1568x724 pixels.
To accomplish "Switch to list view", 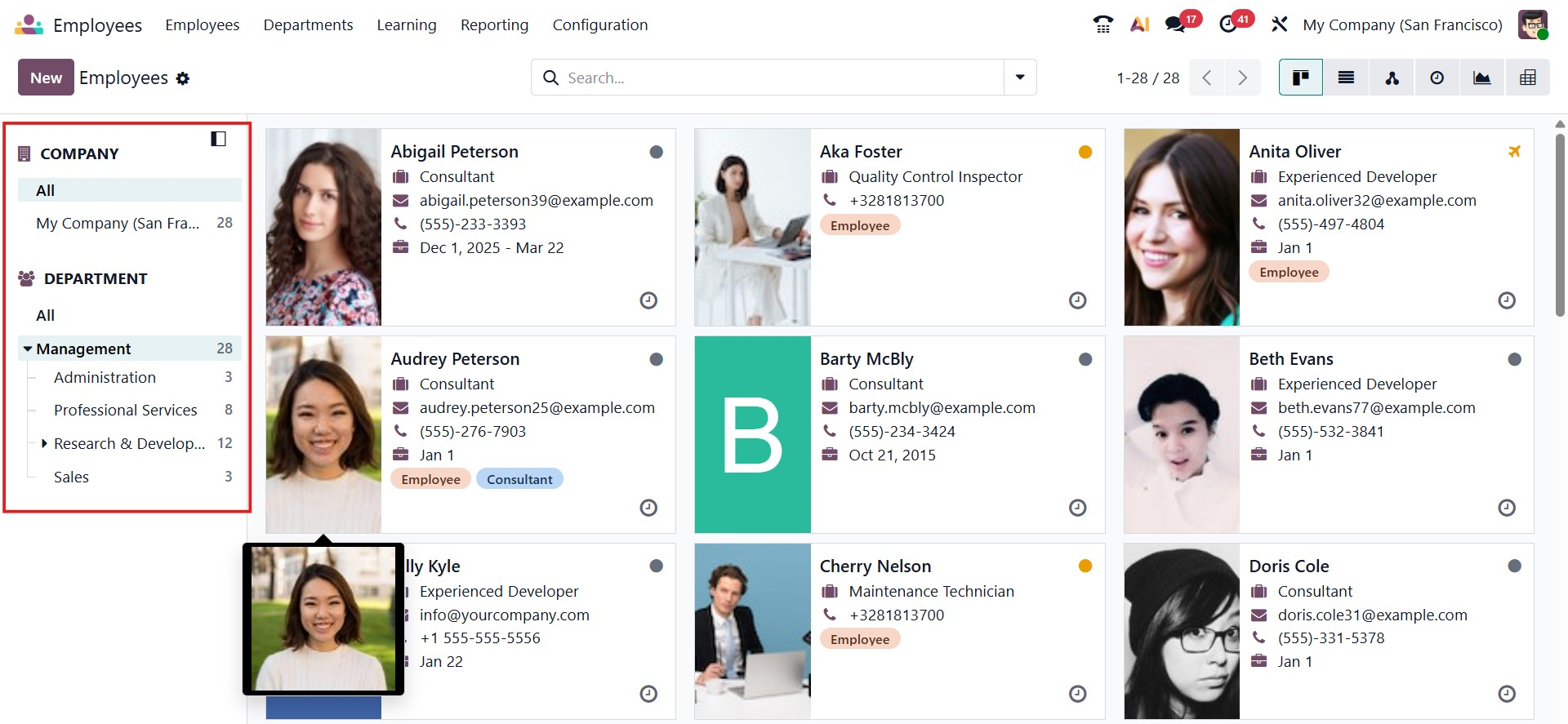I will (x=1346, y=78).
